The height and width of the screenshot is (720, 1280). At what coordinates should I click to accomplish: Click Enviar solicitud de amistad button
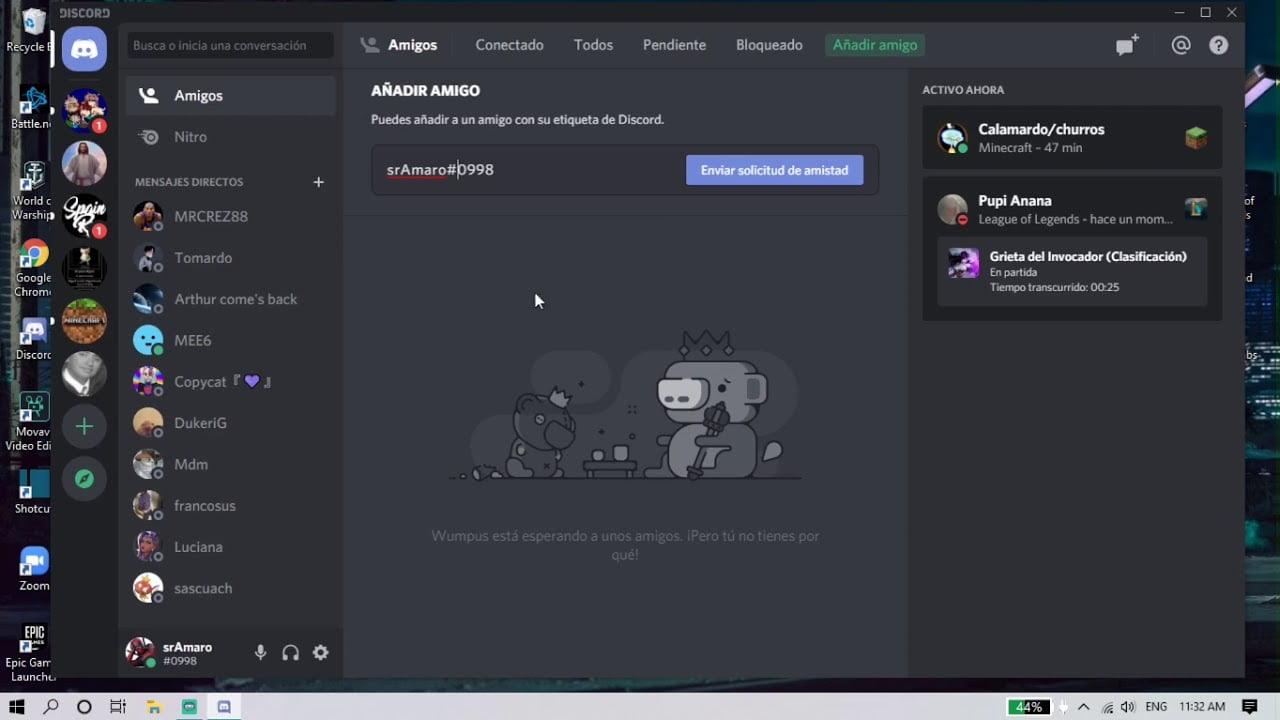[774, 170]
